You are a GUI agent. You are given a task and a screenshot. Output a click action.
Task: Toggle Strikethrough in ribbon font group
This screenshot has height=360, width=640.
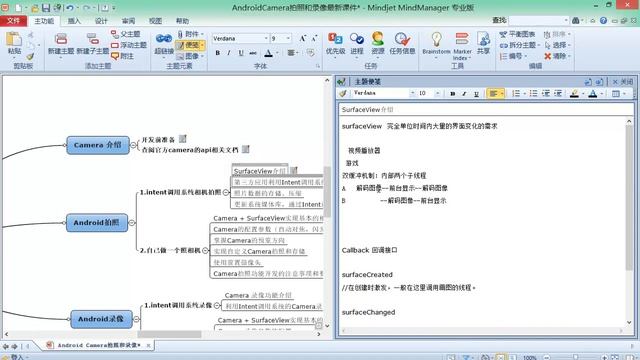click(x=253, y=53)
